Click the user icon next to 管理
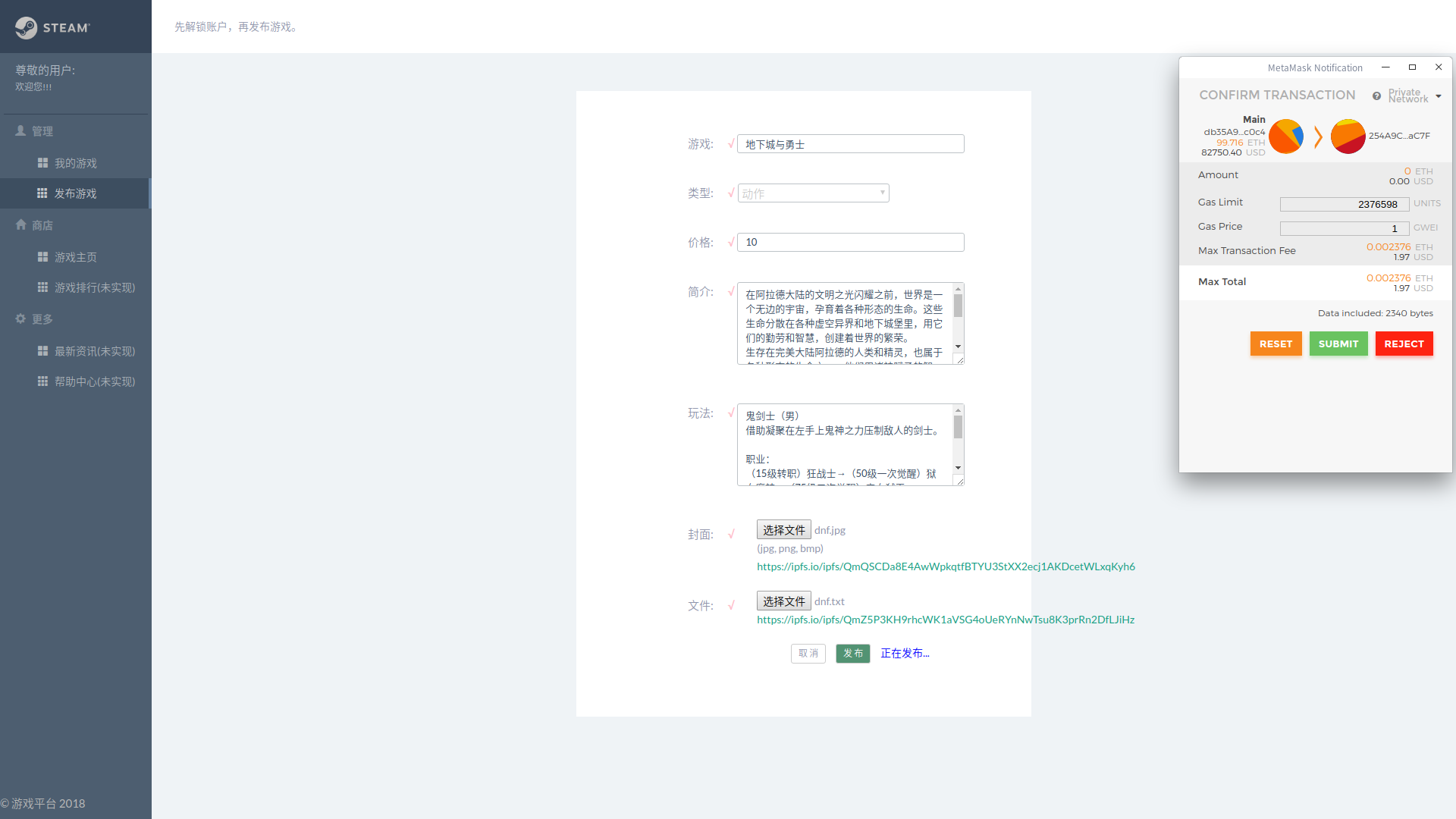The image size is (1456, 819). click(20, 130)
